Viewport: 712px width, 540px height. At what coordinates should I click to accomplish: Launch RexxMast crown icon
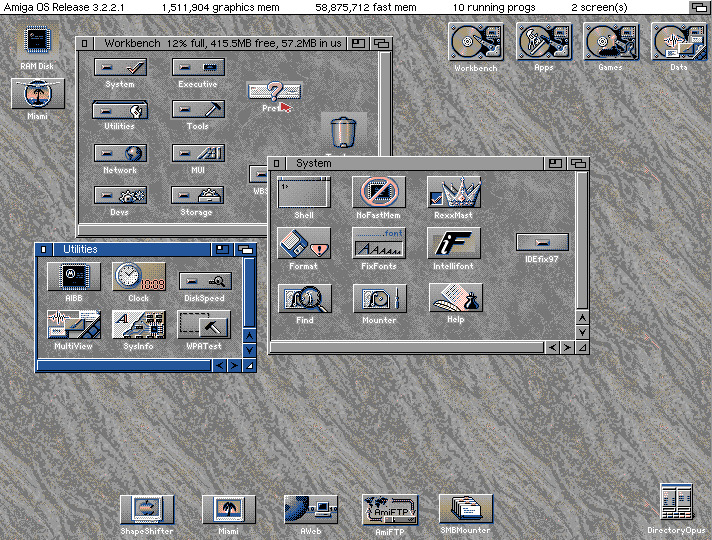(454, 192)
